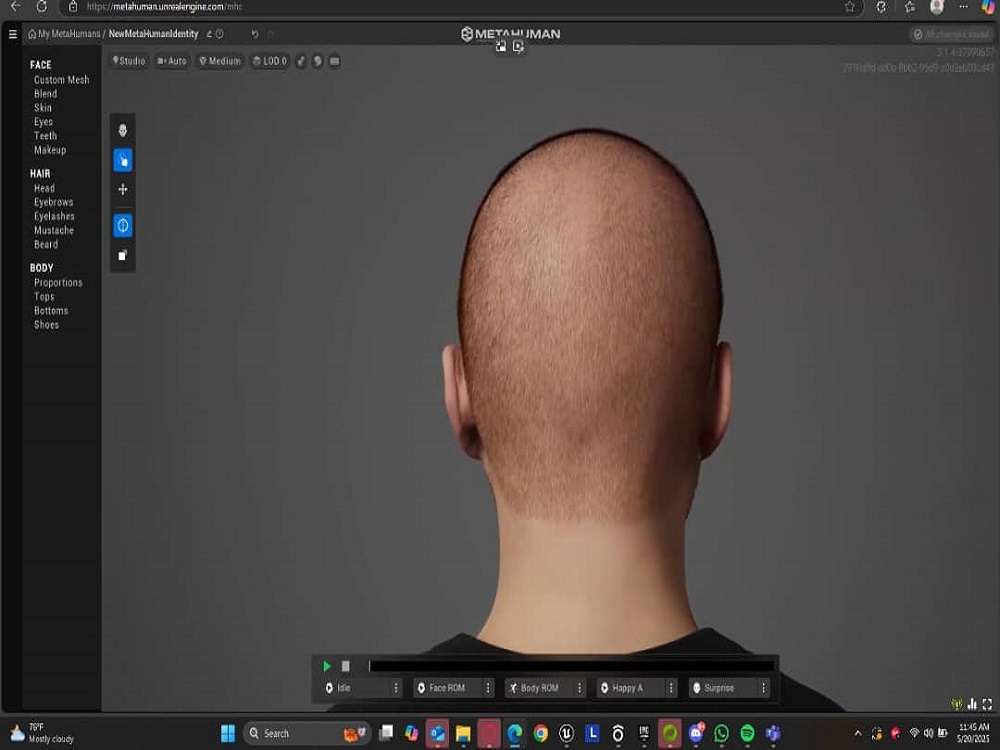The height and width of the screenshot is (750, 1000).
Task: Open options menu for Surprise
Action: pyautogui.click(x=763, y=688)
